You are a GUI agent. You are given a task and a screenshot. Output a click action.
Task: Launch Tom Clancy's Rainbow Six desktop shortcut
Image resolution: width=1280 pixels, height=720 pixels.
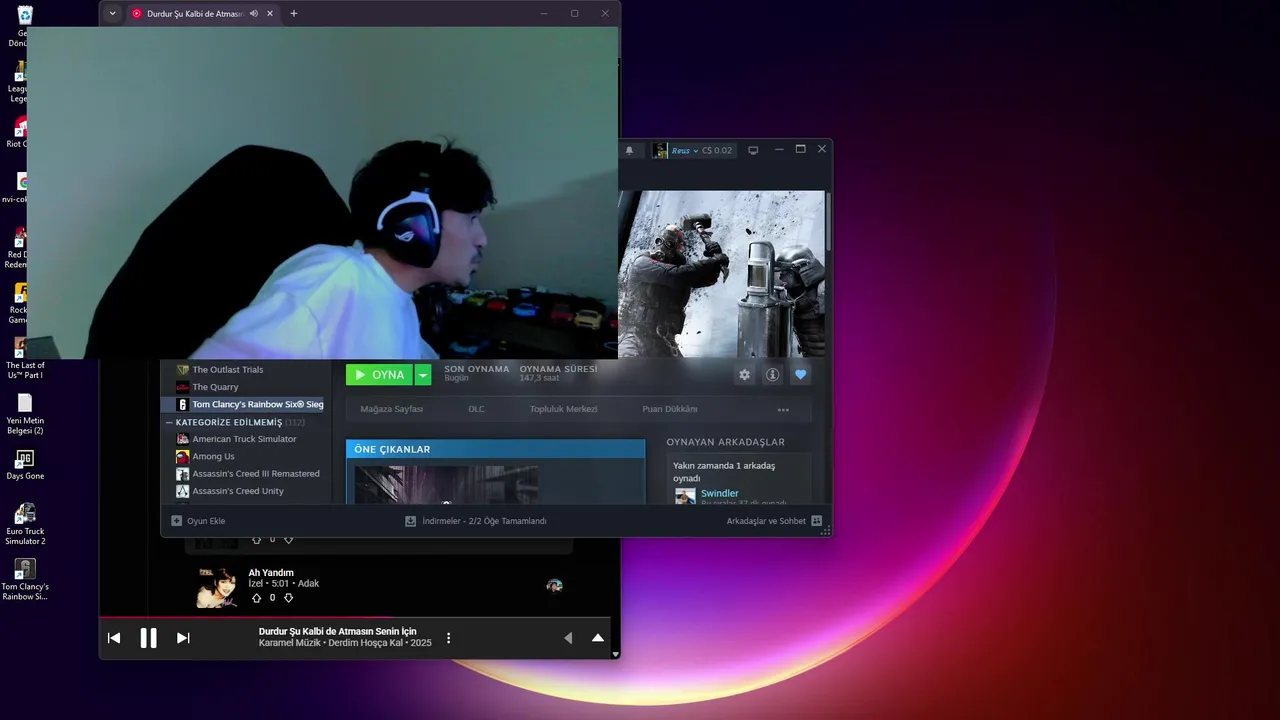click(25, 580)
